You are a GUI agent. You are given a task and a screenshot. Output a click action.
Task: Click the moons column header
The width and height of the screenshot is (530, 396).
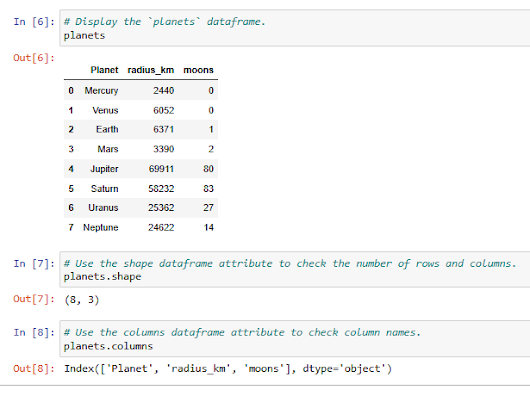coord(198,70)
